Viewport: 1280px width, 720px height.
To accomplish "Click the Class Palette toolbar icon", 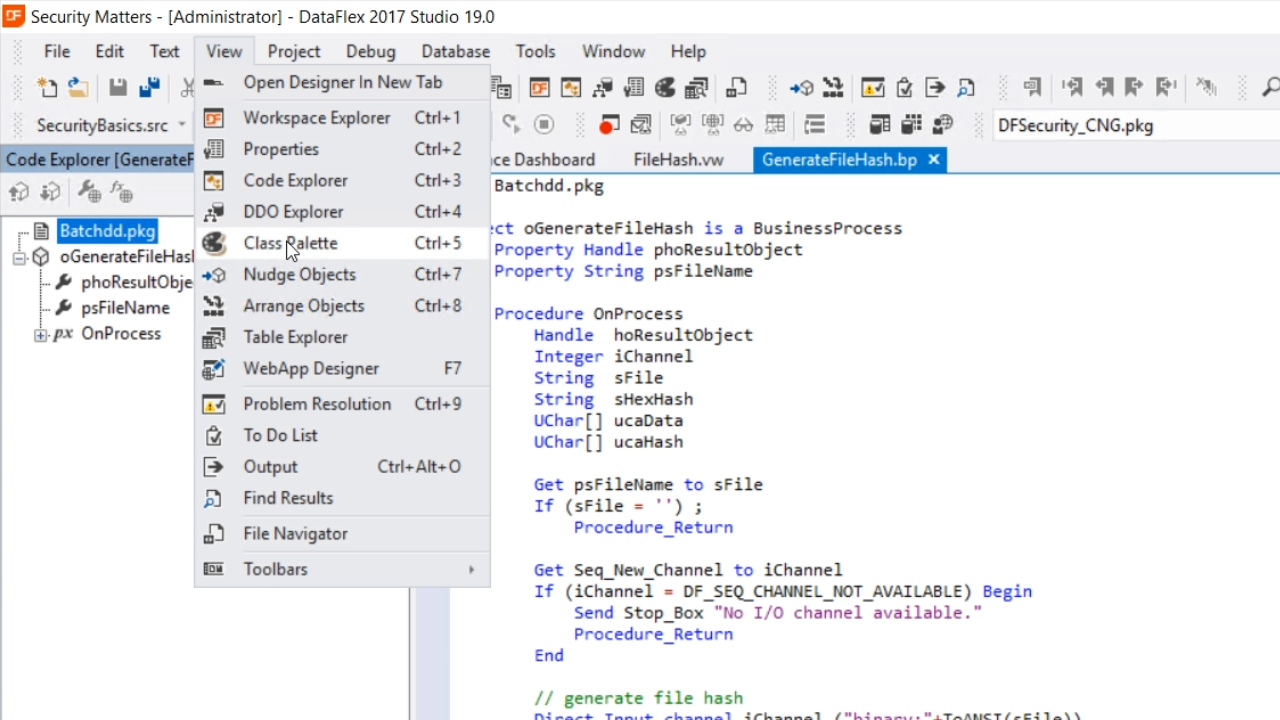I will click(x=665, y=88).
